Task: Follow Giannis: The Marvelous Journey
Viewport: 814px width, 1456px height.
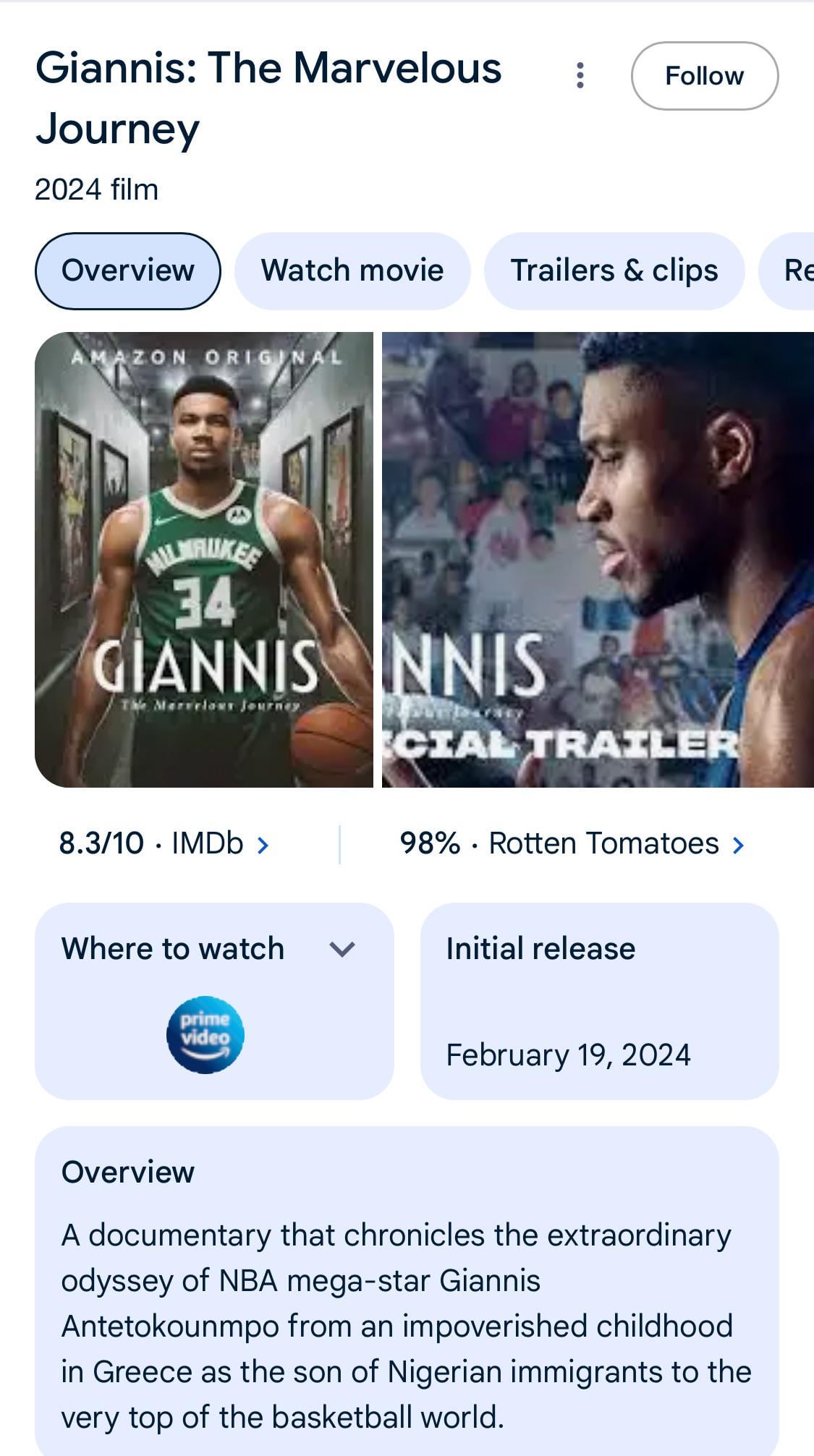Action: pos(704,76)
